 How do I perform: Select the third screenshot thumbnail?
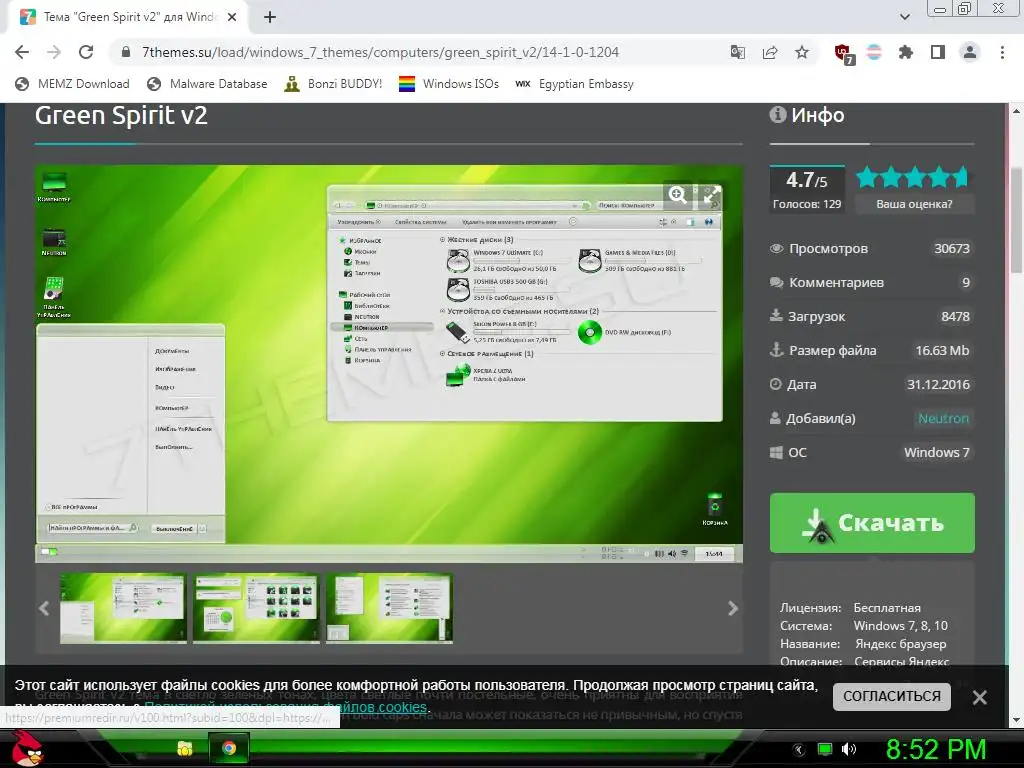click(389, 608)
